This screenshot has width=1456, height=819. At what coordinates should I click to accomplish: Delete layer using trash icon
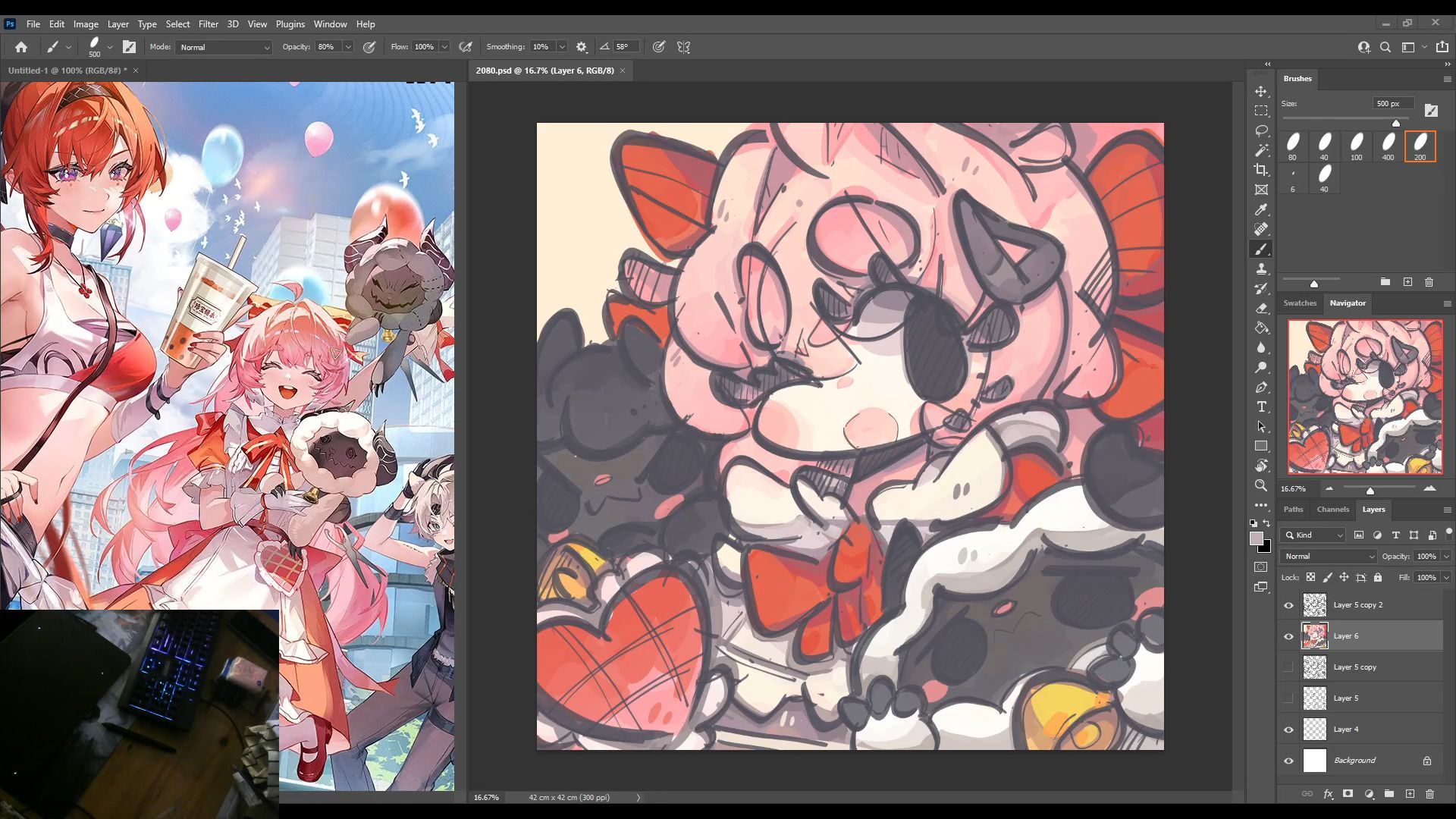[x=1429, y=794]
